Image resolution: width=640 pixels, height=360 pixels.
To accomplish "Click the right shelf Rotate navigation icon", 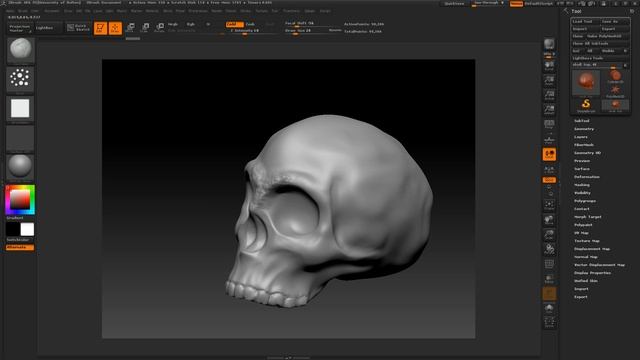I will (549, 249).
